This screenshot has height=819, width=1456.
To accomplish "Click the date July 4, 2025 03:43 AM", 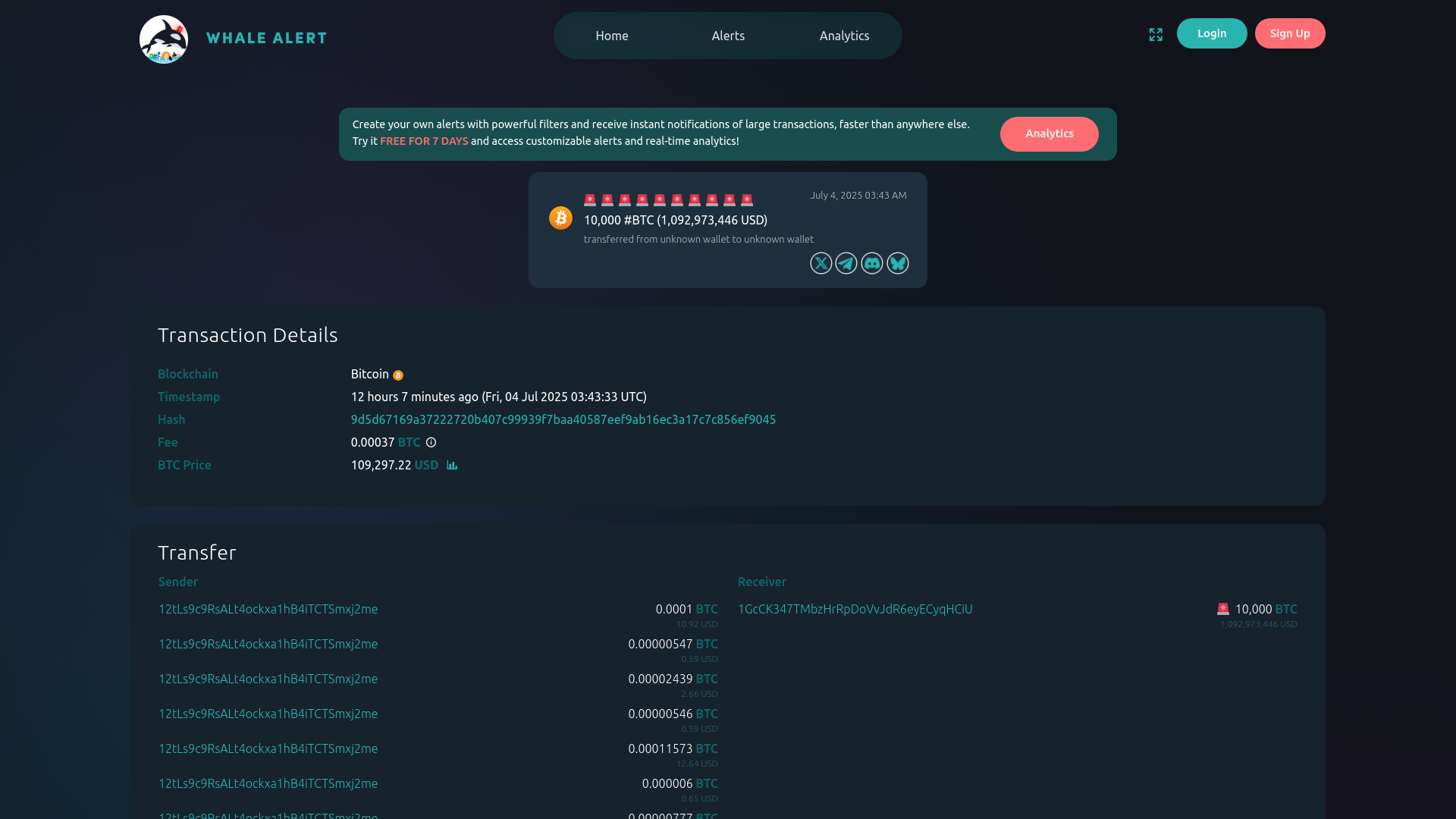I will click(858, 195).
